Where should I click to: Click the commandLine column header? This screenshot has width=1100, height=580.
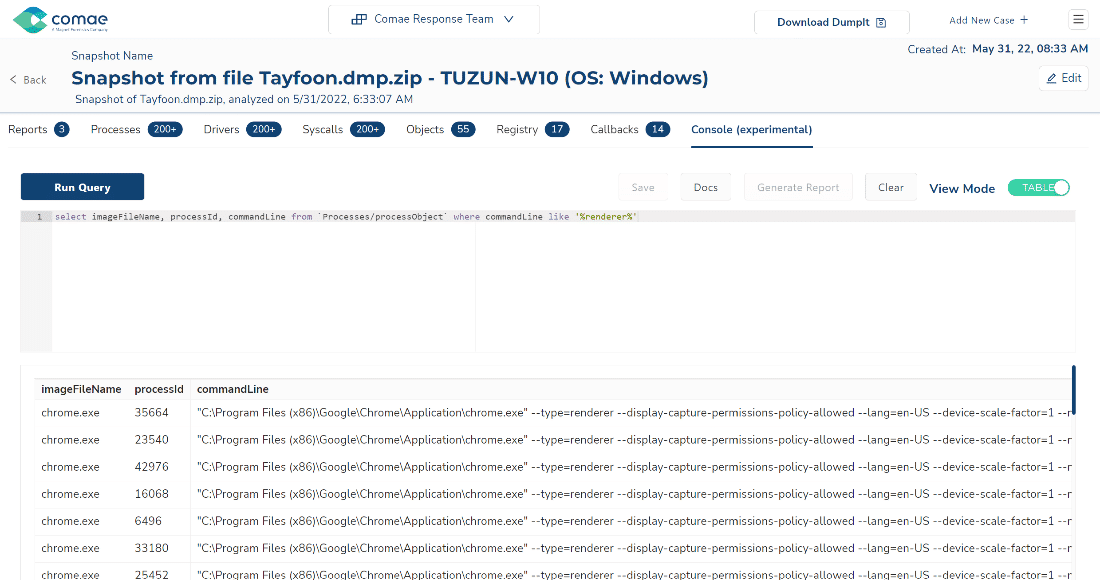(233, 389)
